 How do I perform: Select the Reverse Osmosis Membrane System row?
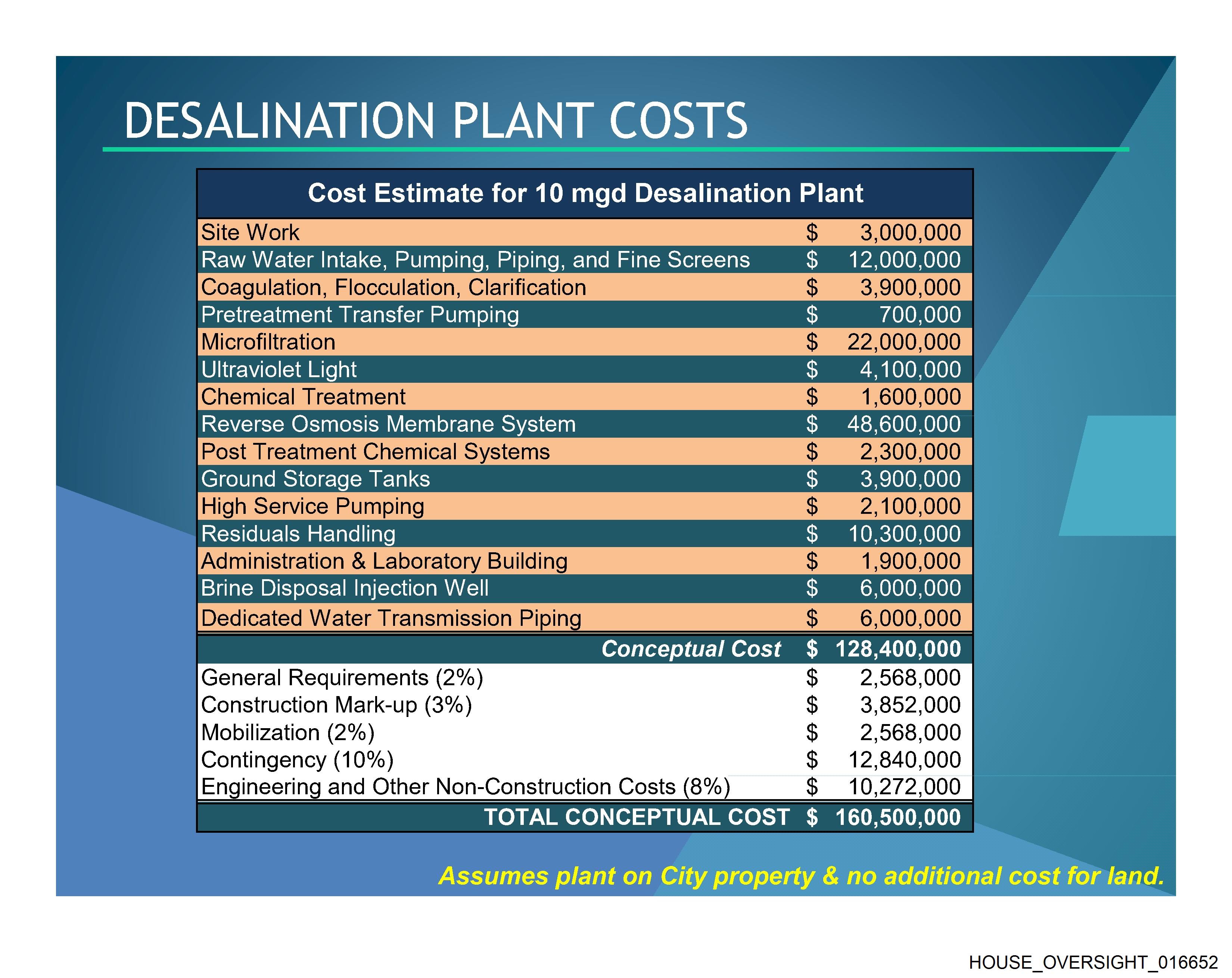(388, 424)
